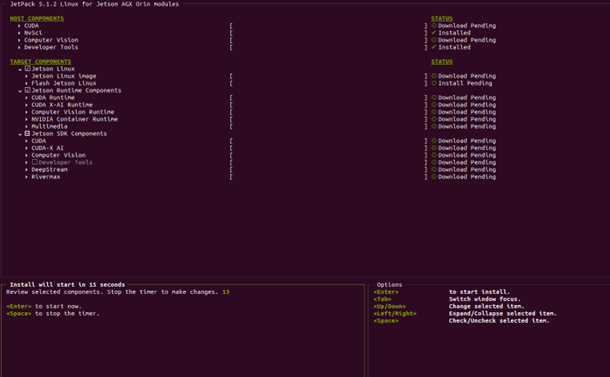Click the <Space> to stop the timer hint
This screenshot has width=610, height=377.
(x=53, y=314)
